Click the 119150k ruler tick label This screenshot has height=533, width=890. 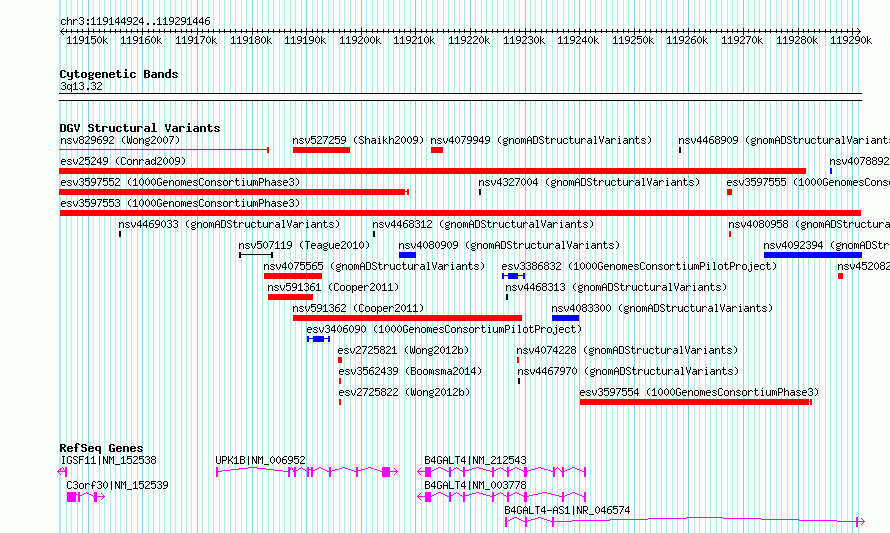(x=87, y=40)
